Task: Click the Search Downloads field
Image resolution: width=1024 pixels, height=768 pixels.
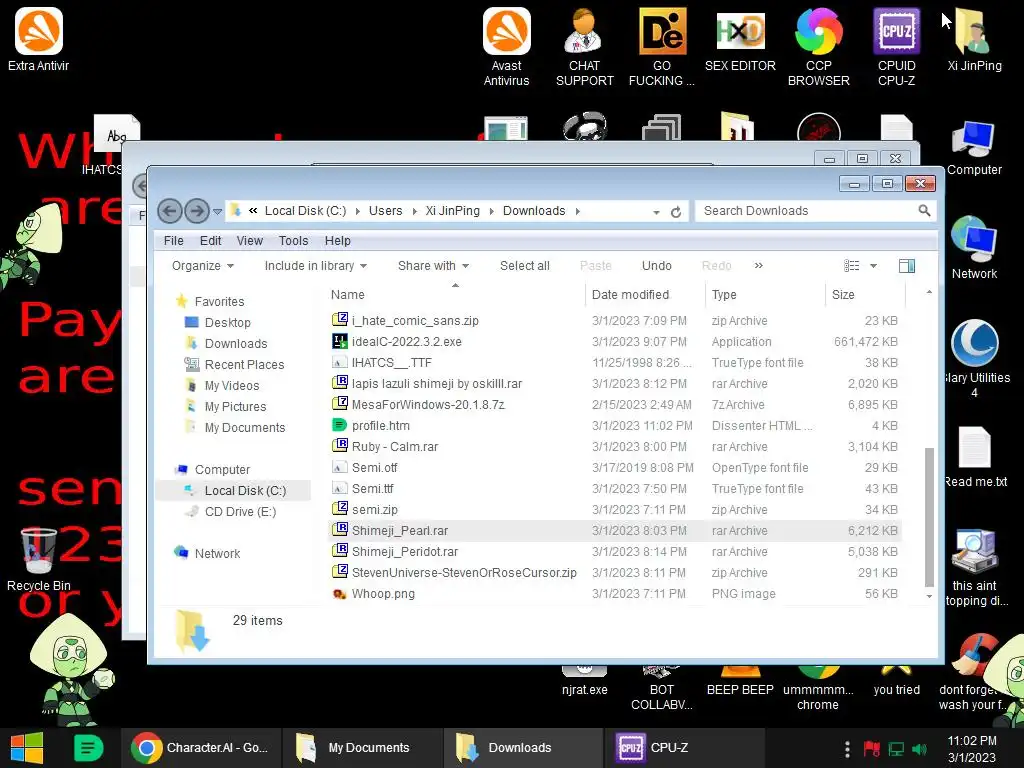Action: coord(808,211)
